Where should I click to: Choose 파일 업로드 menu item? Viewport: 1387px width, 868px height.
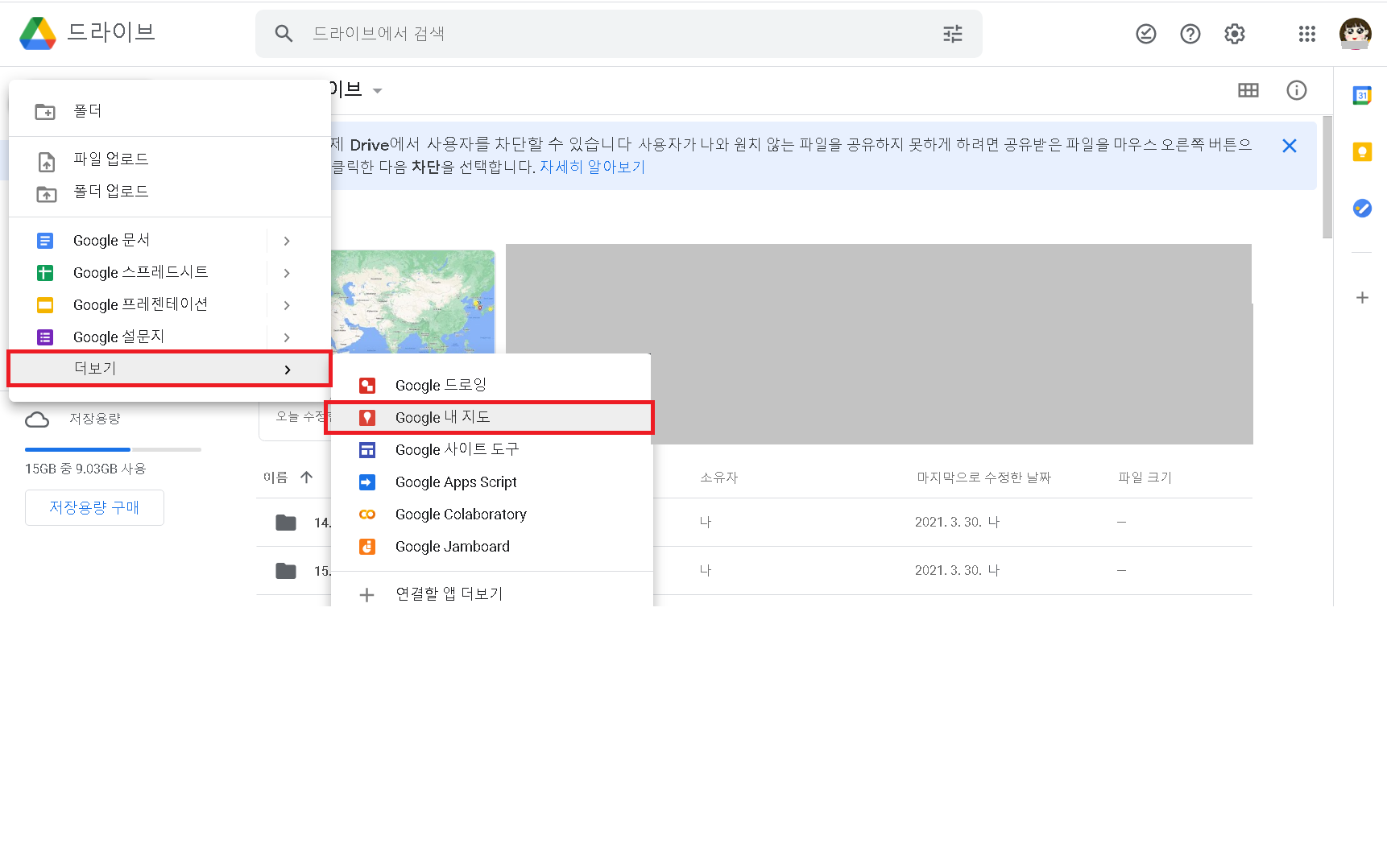[169, 159]
